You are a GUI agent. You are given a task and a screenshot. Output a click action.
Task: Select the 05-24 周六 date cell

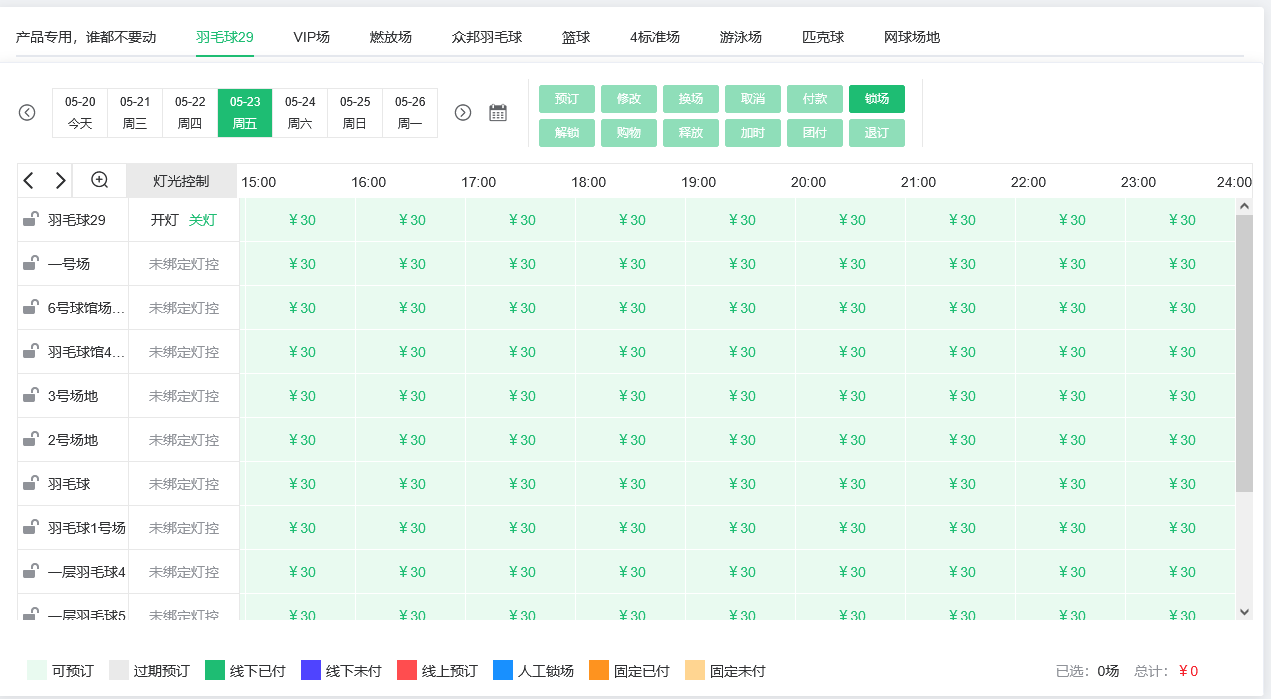point(300,113)
